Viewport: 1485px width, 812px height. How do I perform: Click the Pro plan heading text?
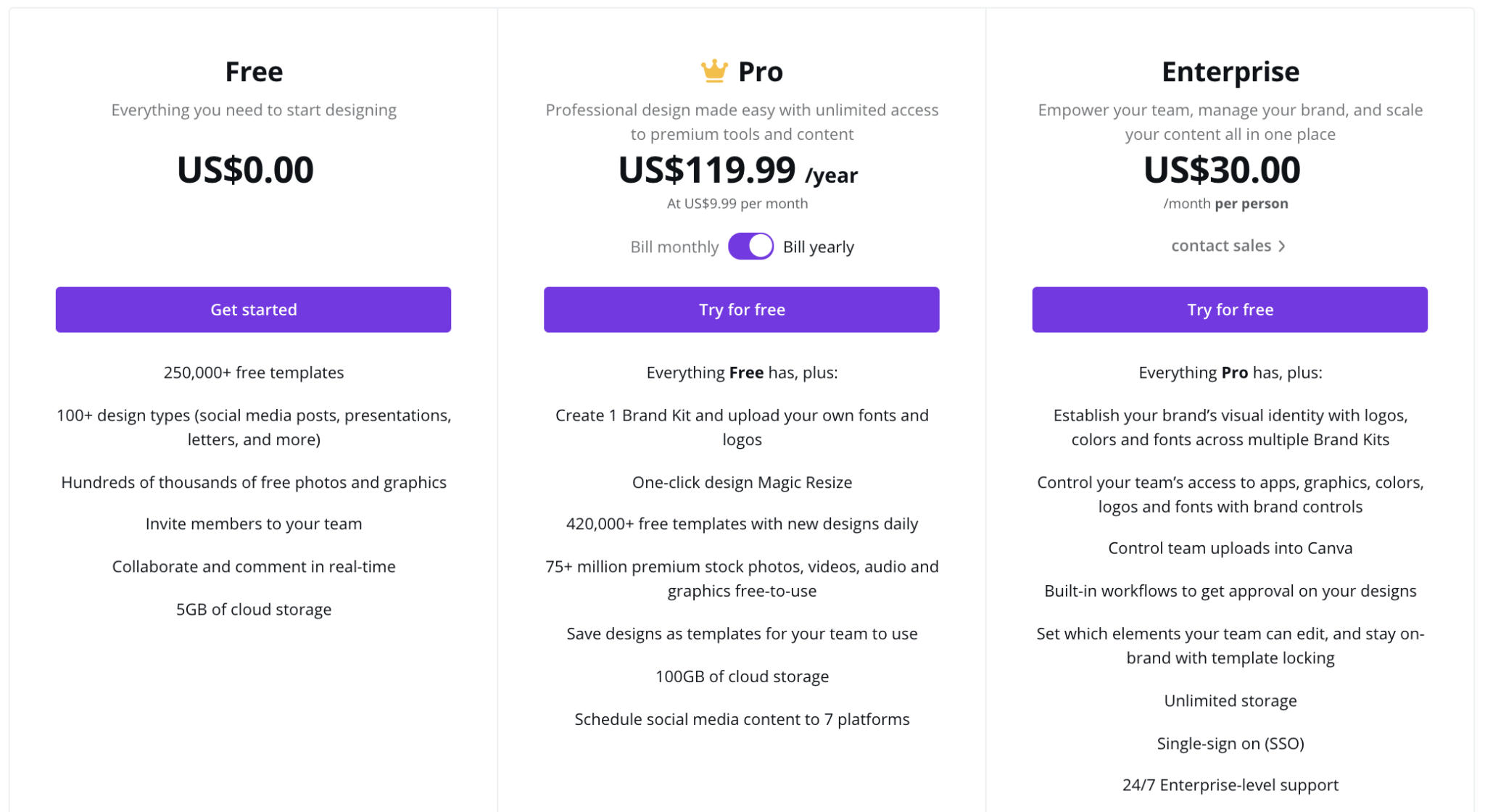point(760,72)
